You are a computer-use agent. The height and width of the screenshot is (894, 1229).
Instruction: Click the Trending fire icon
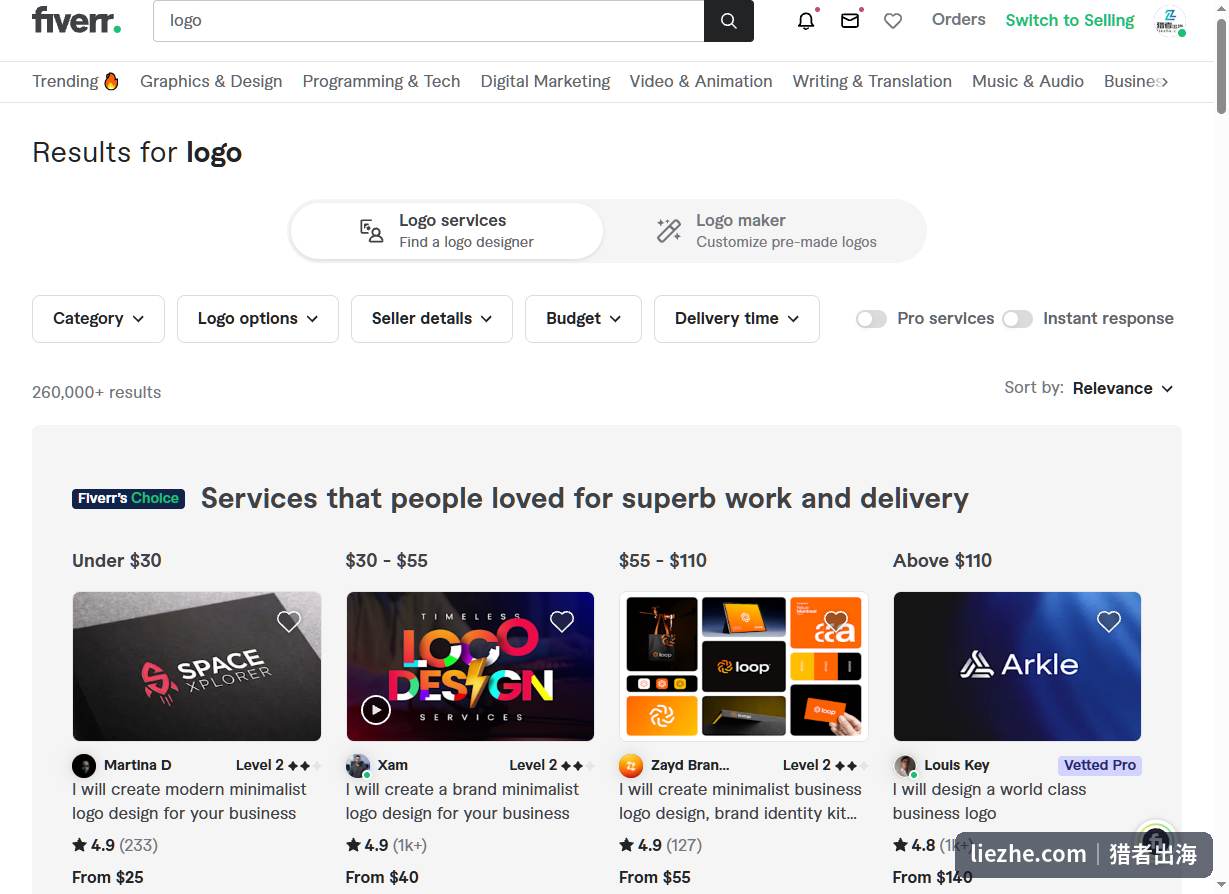(111, 81)
